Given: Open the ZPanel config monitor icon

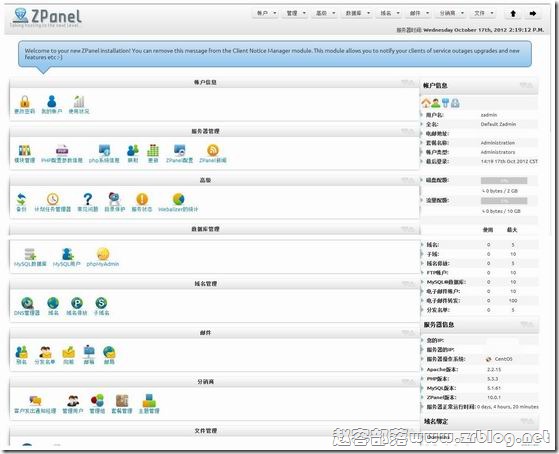Looking at the screenshot, I should click(179, 151).
